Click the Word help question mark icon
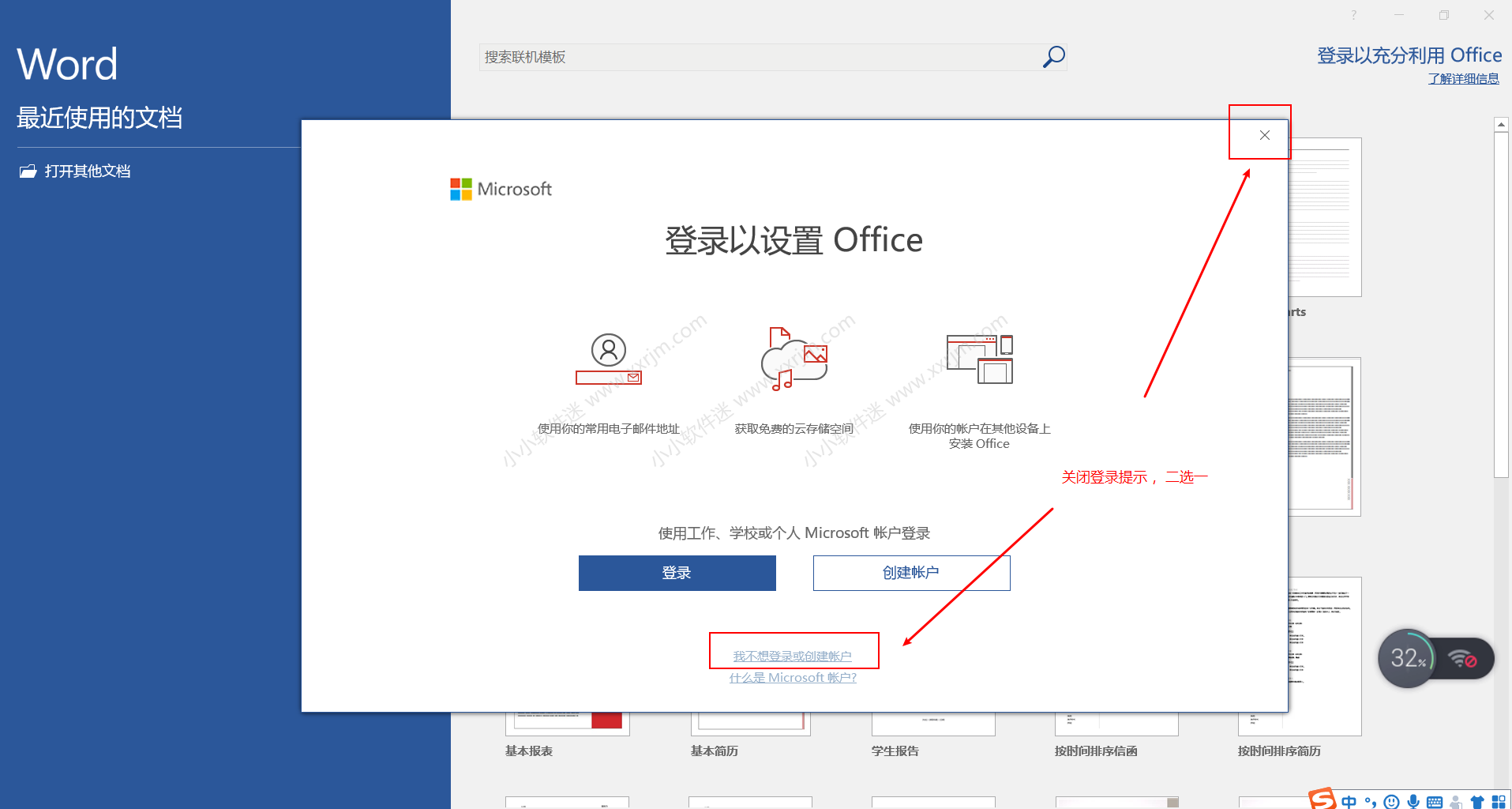Viewport: 1512px width, 809px height. pyautogui.click(x=1353, y=15)
